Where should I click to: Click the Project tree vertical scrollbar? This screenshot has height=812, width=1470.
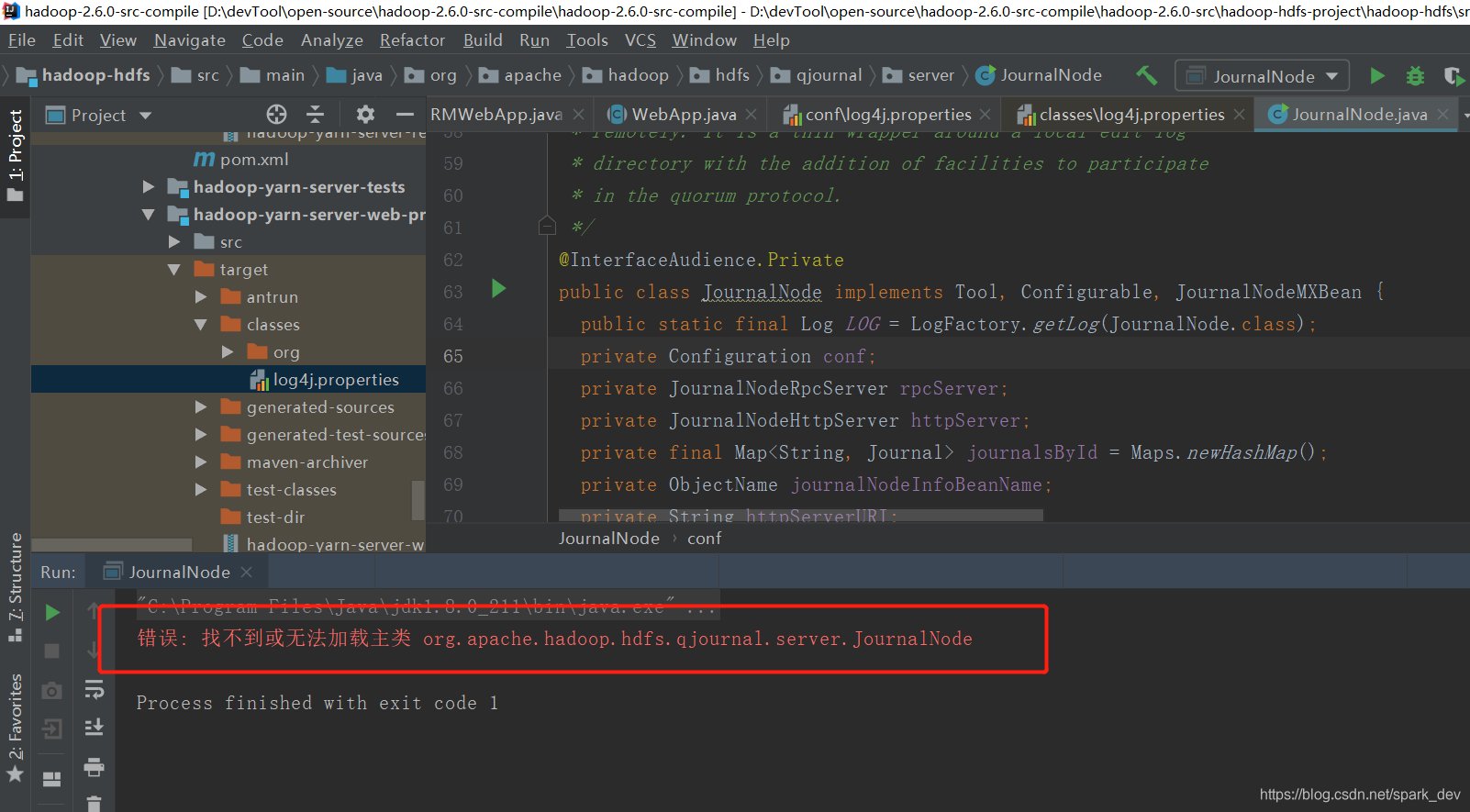coord(418,499)
